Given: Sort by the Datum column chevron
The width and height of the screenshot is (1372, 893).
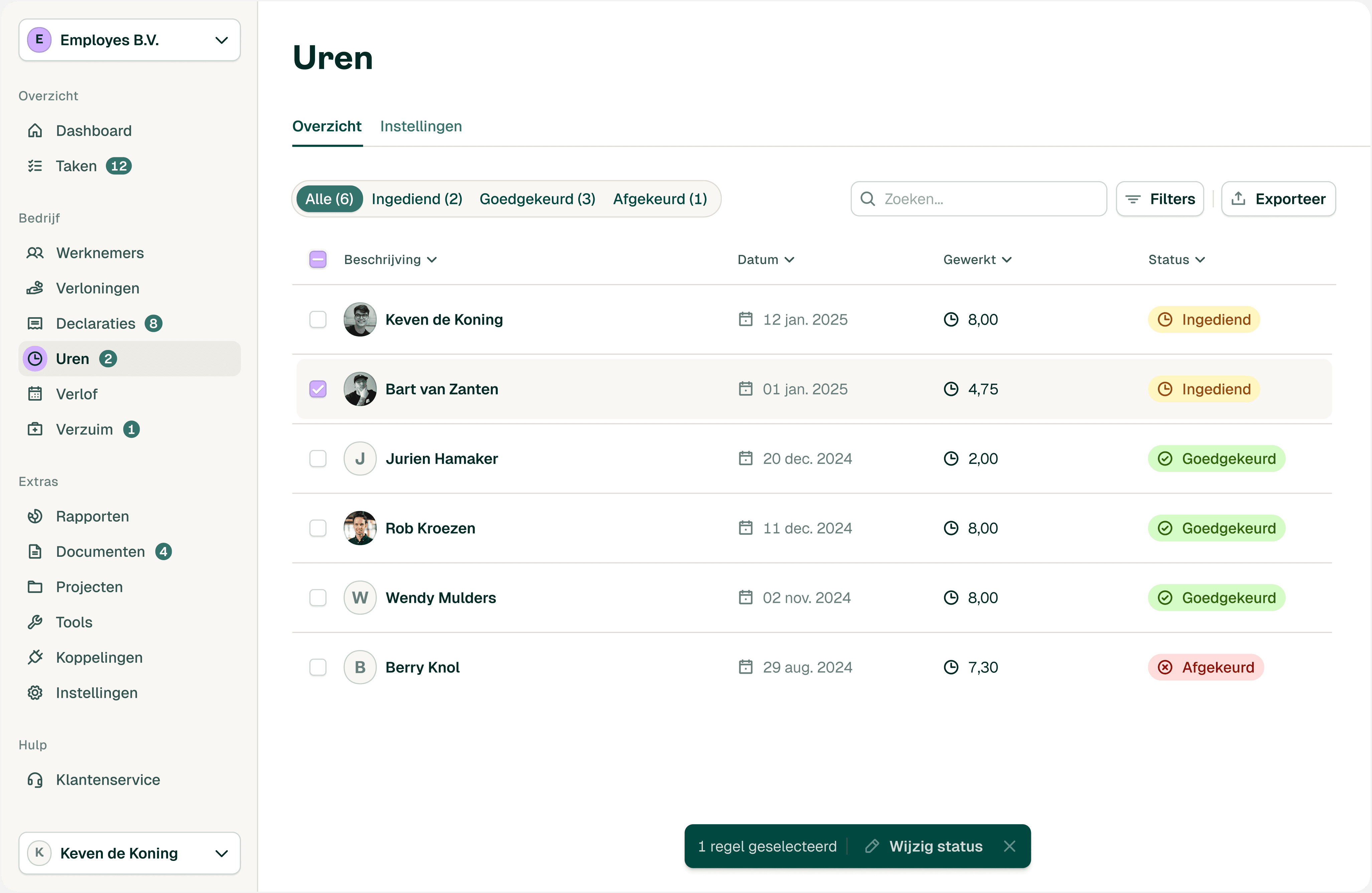Looking at the screenshot, I should tap(790, 260).
